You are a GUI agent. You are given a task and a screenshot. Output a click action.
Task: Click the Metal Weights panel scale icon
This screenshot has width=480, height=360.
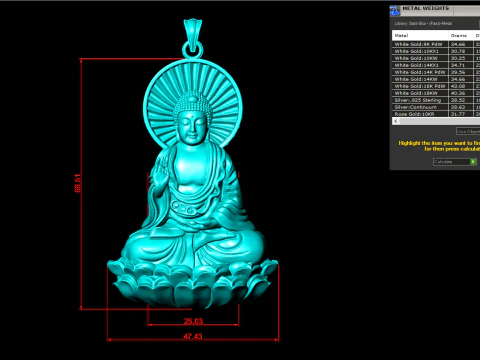pos(395,10)
